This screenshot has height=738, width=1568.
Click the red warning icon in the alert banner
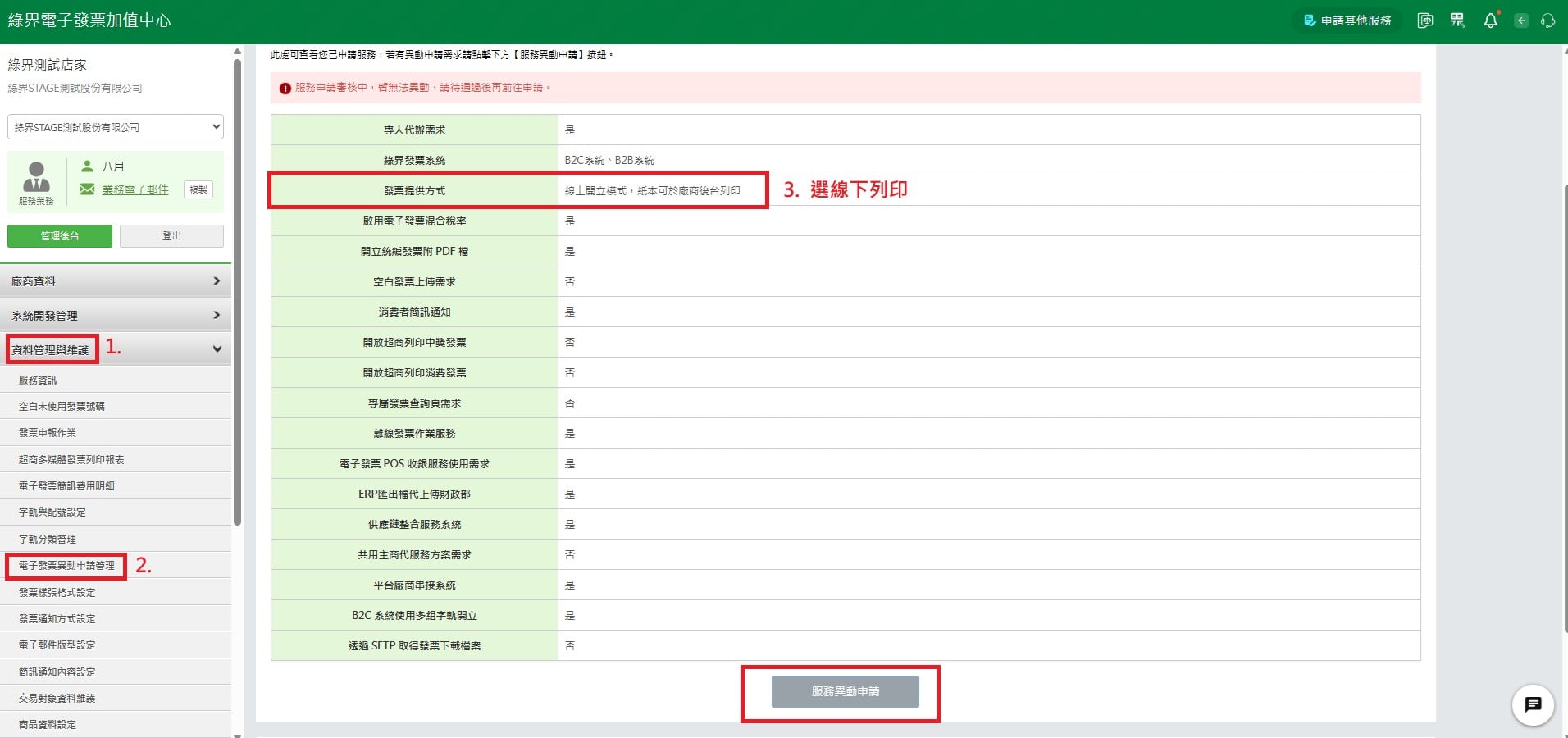coord(285,88)
